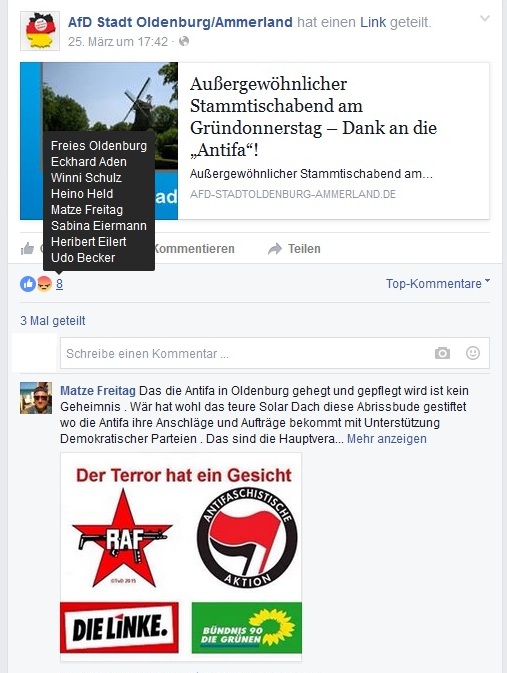This screenshot has height=673, width=507.
Task: Click the AfD page profile picture
Action: [40, 31]
